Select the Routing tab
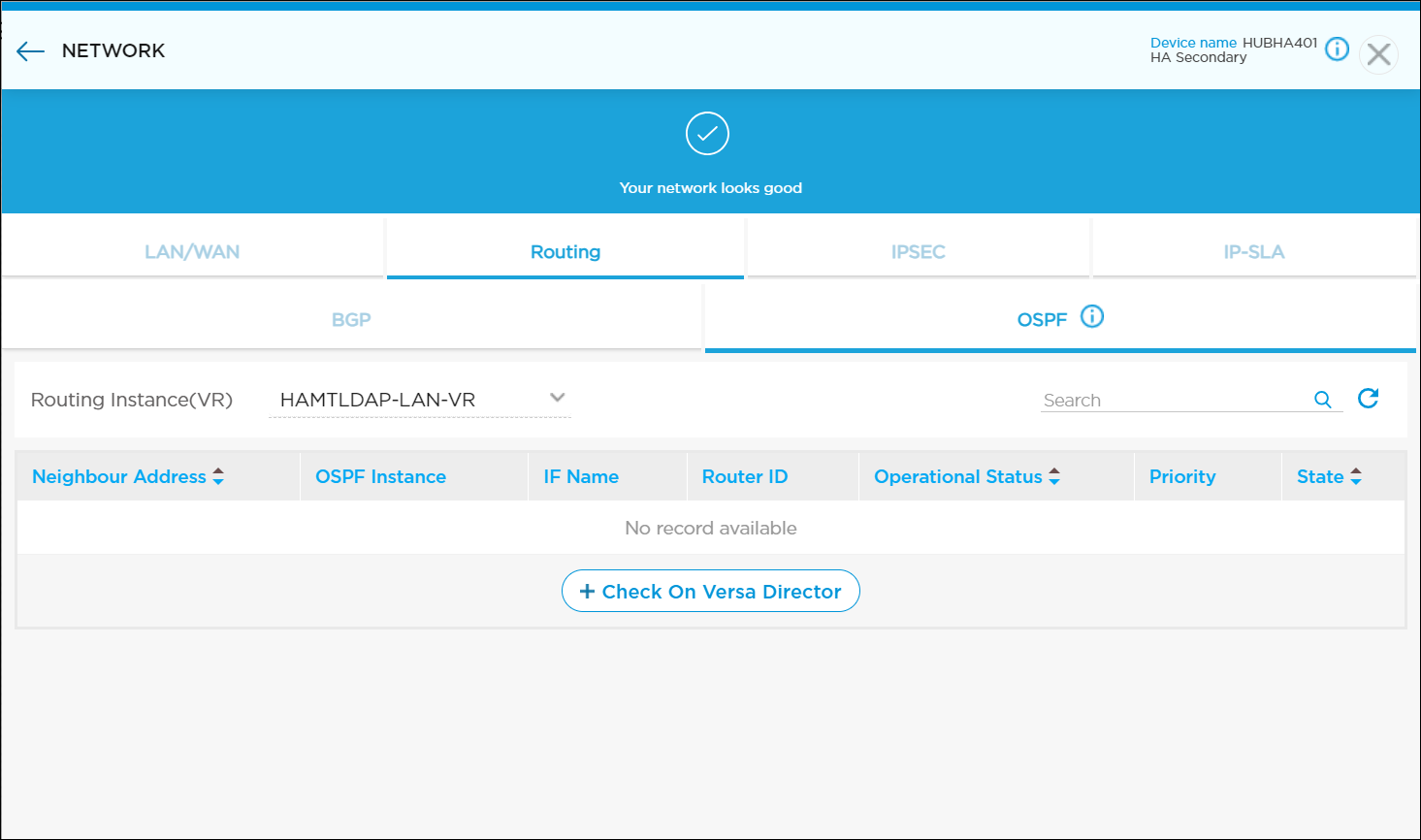Viewport: 1421px width, 840px height. tap(565, 252)
